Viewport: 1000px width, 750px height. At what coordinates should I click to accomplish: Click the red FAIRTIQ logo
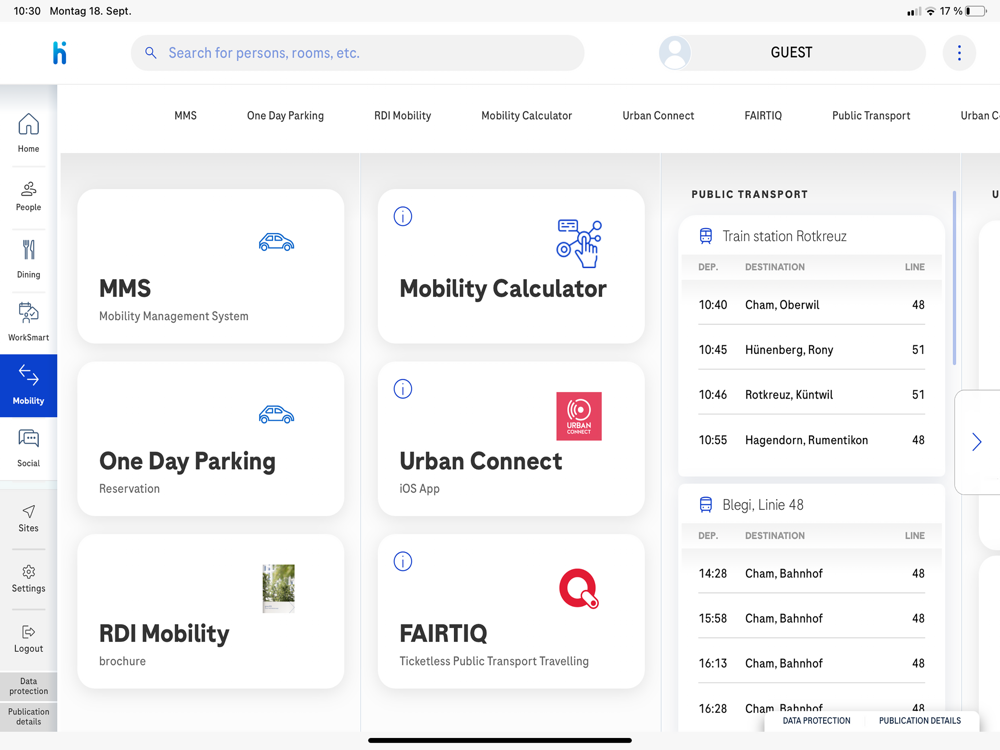(579, 588)
